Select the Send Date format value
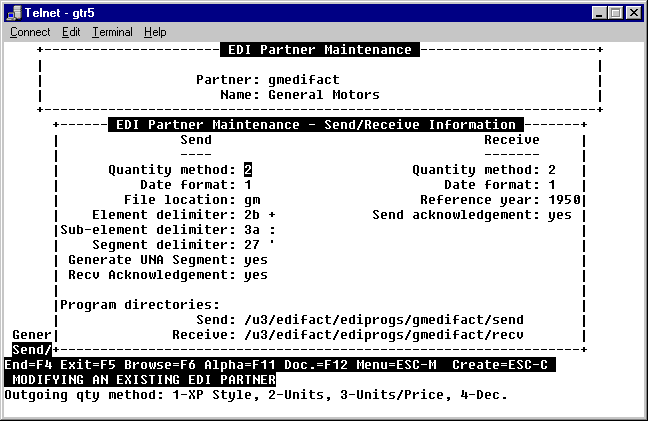This screenshot has width=648, height=421. (x=248, y=185)
